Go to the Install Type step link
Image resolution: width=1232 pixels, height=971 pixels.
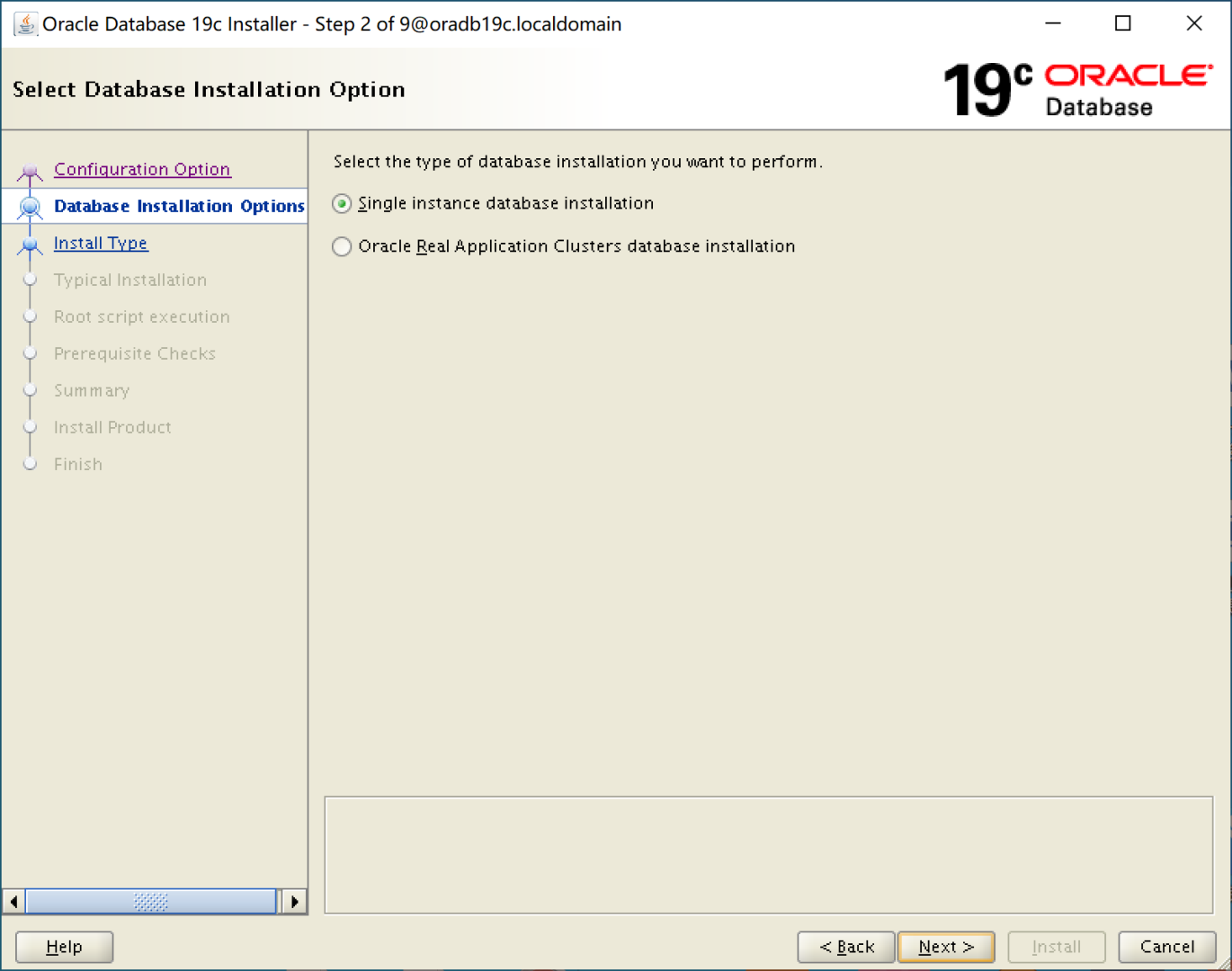[101, 243]
